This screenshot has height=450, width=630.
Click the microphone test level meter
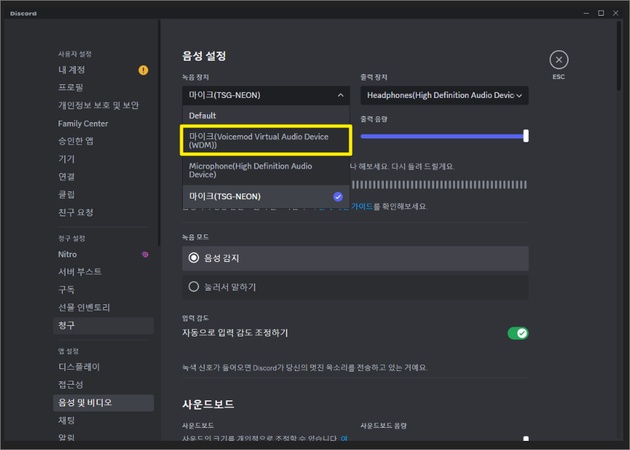point(439,184)
